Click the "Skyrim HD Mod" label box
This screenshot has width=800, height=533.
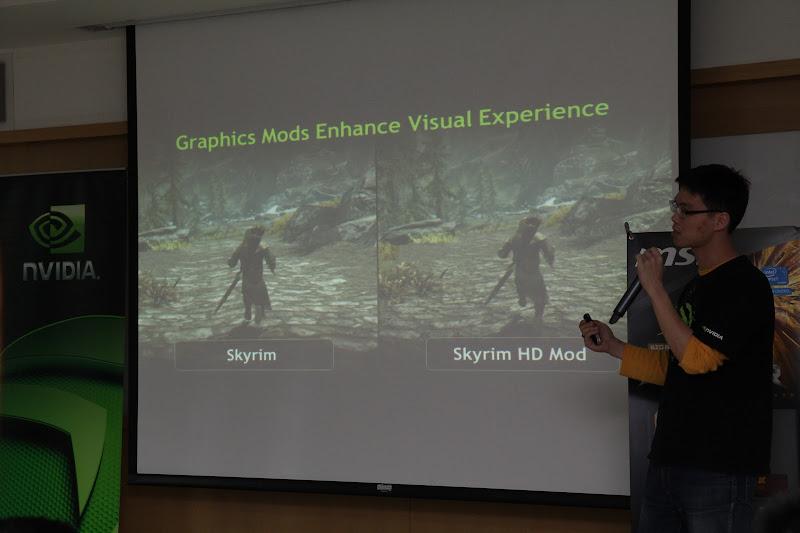coord(521,354)
